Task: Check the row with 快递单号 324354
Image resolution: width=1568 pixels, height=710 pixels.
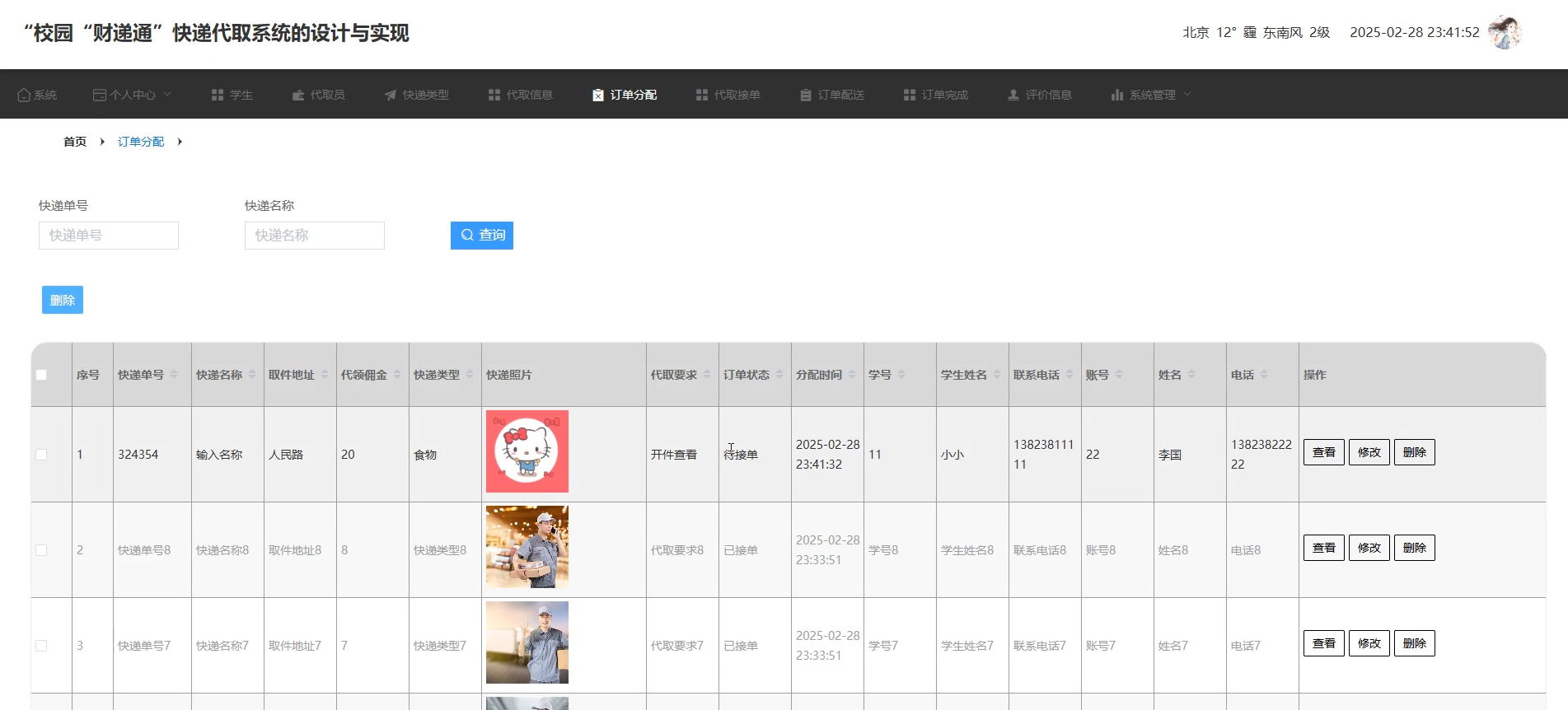Action: pyautogui.click(x=41, y=455)
